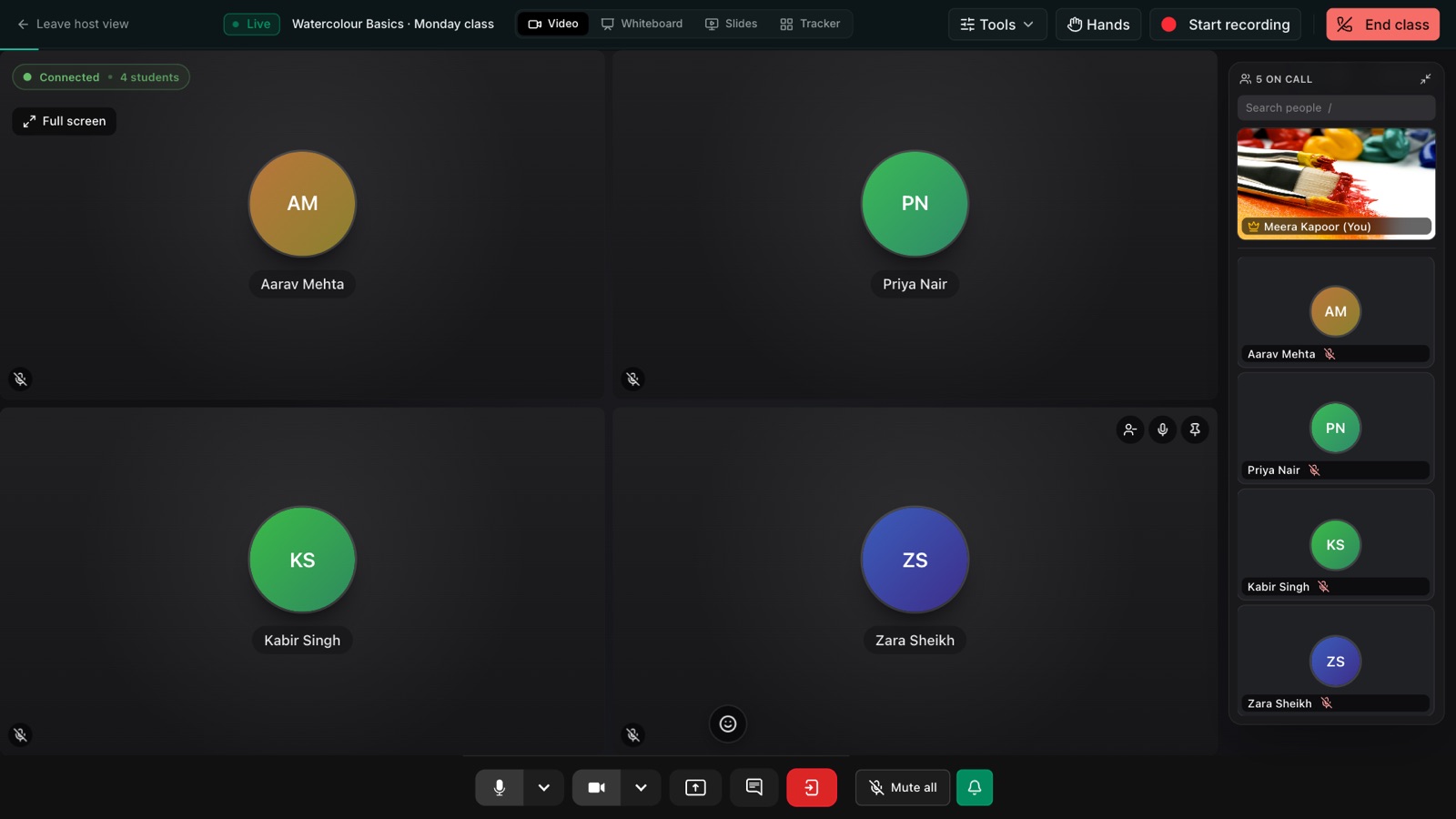
Task: Click the AM avatar in main grid
Action: tap(302, 204)
